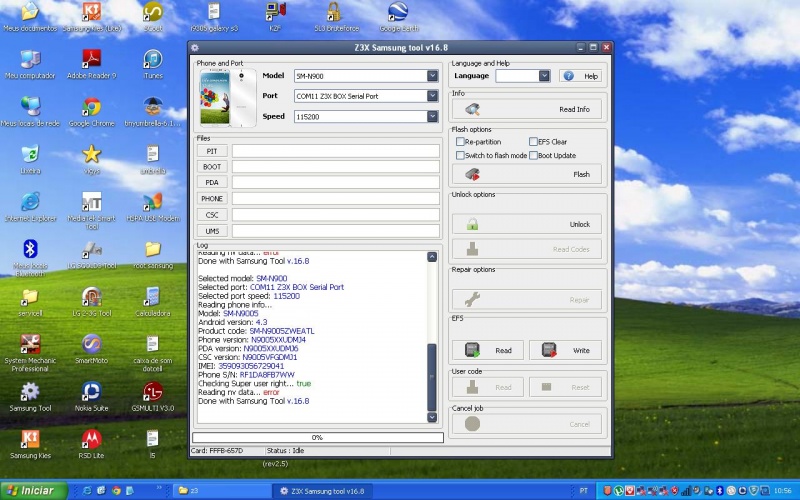Click the PDA file path input field
The width and height of the screenshot is (800, 500).
coord(336,183)
